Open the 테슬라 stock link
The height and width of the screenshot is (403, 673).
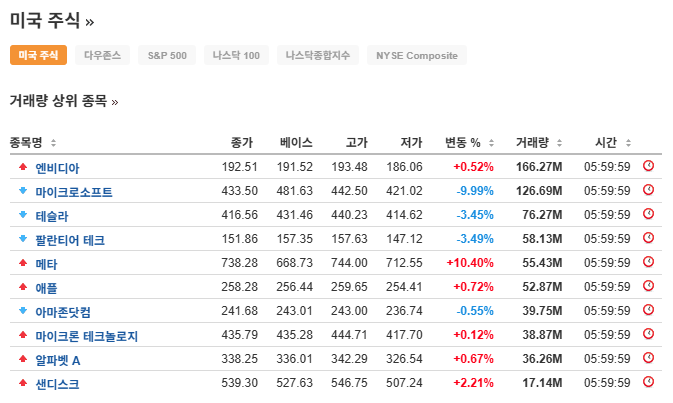(52, 216)
